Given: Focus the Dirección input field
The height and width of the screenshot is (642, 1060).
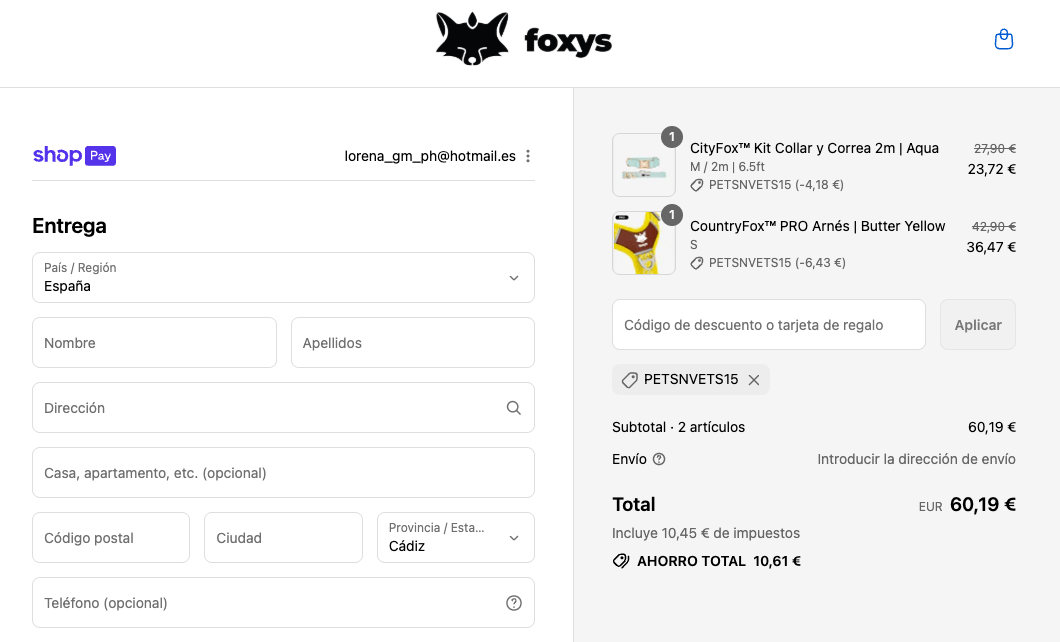Looking at the screenshot, I should 283,408.
